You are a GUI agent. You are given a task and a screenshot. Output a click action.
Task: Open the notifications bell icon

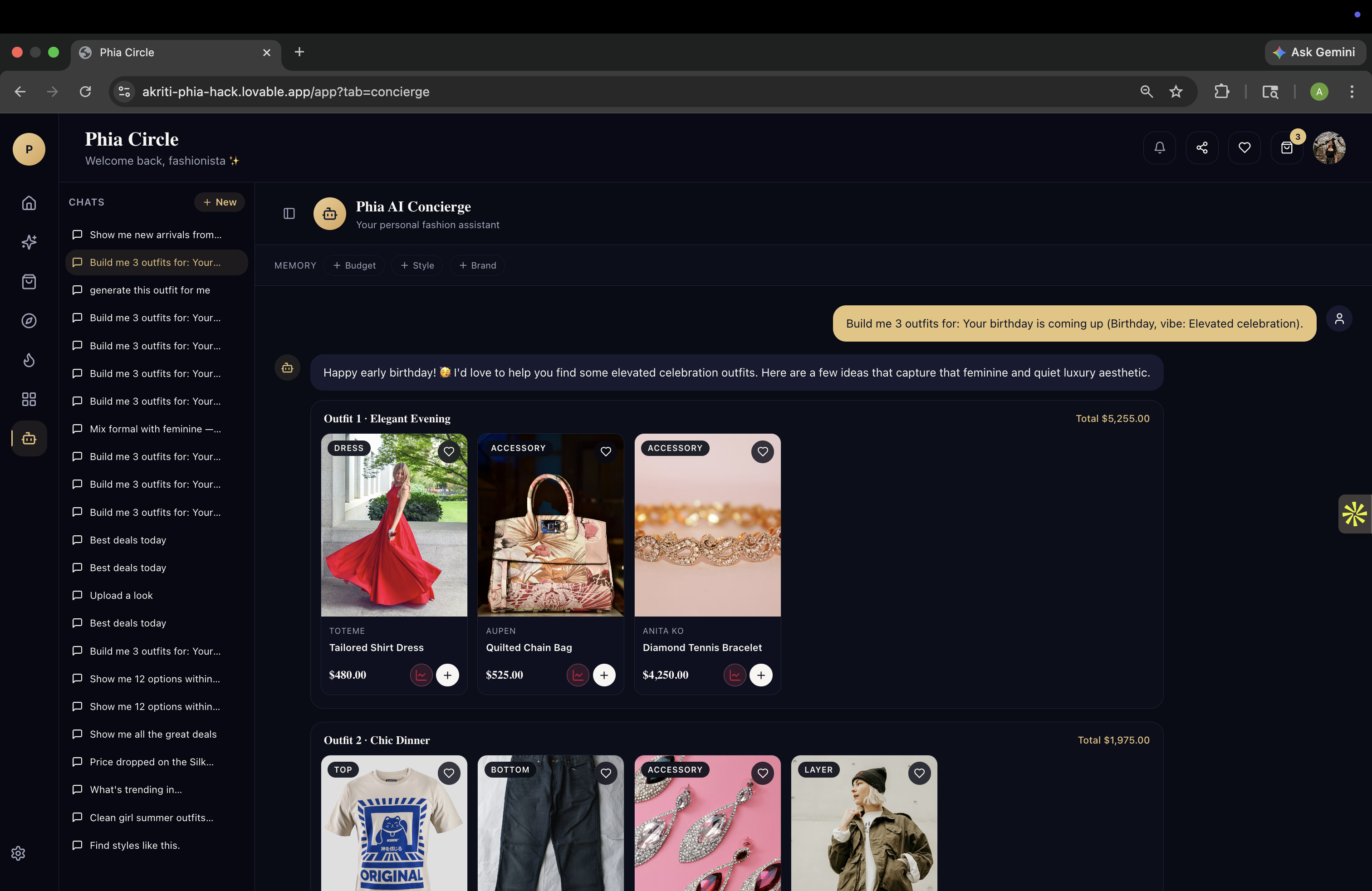point(1159,148)
